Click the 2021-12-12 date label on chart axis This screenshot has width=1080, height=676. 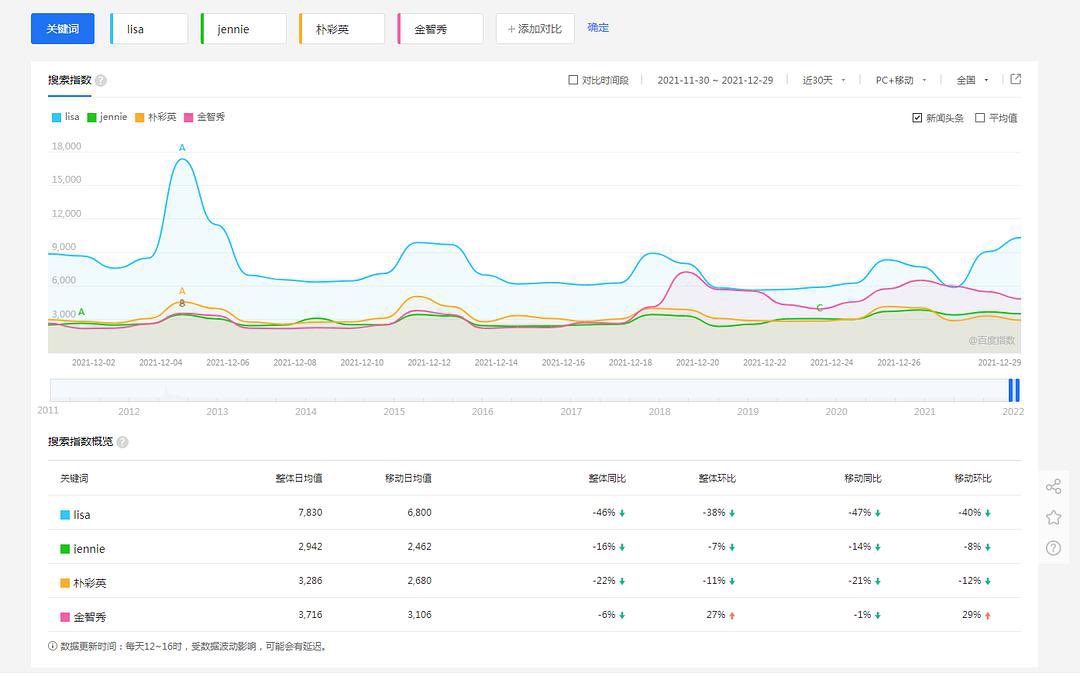(x=429, y=362)
